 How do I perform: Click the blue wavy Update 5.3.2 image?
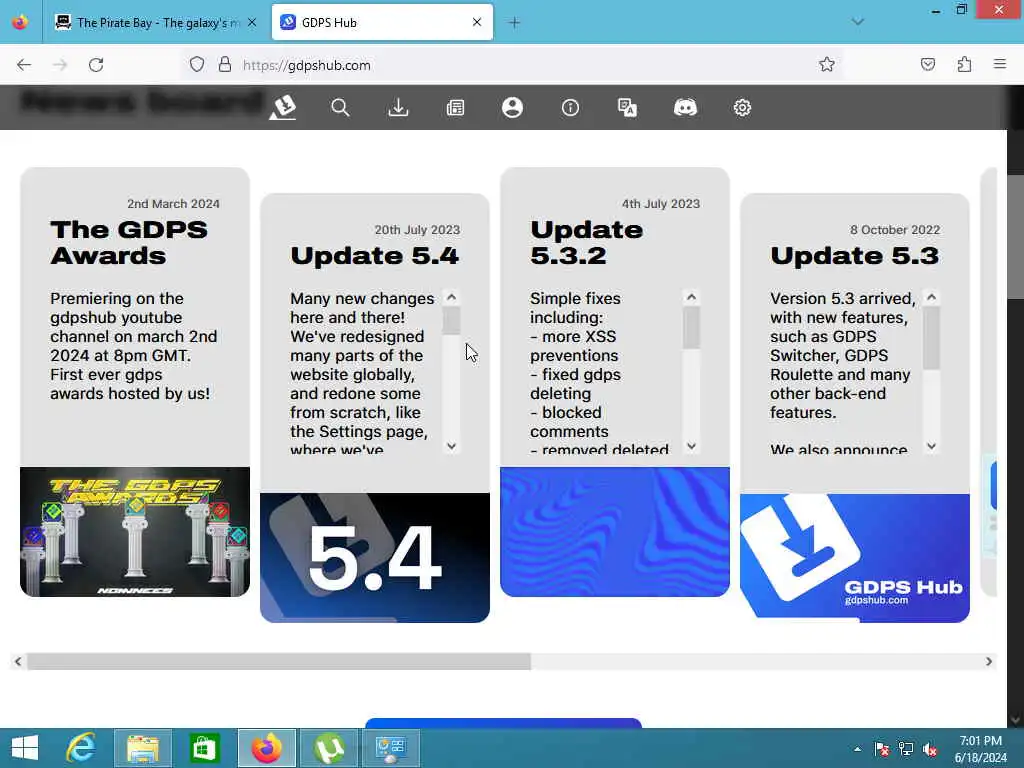[615, 532]
